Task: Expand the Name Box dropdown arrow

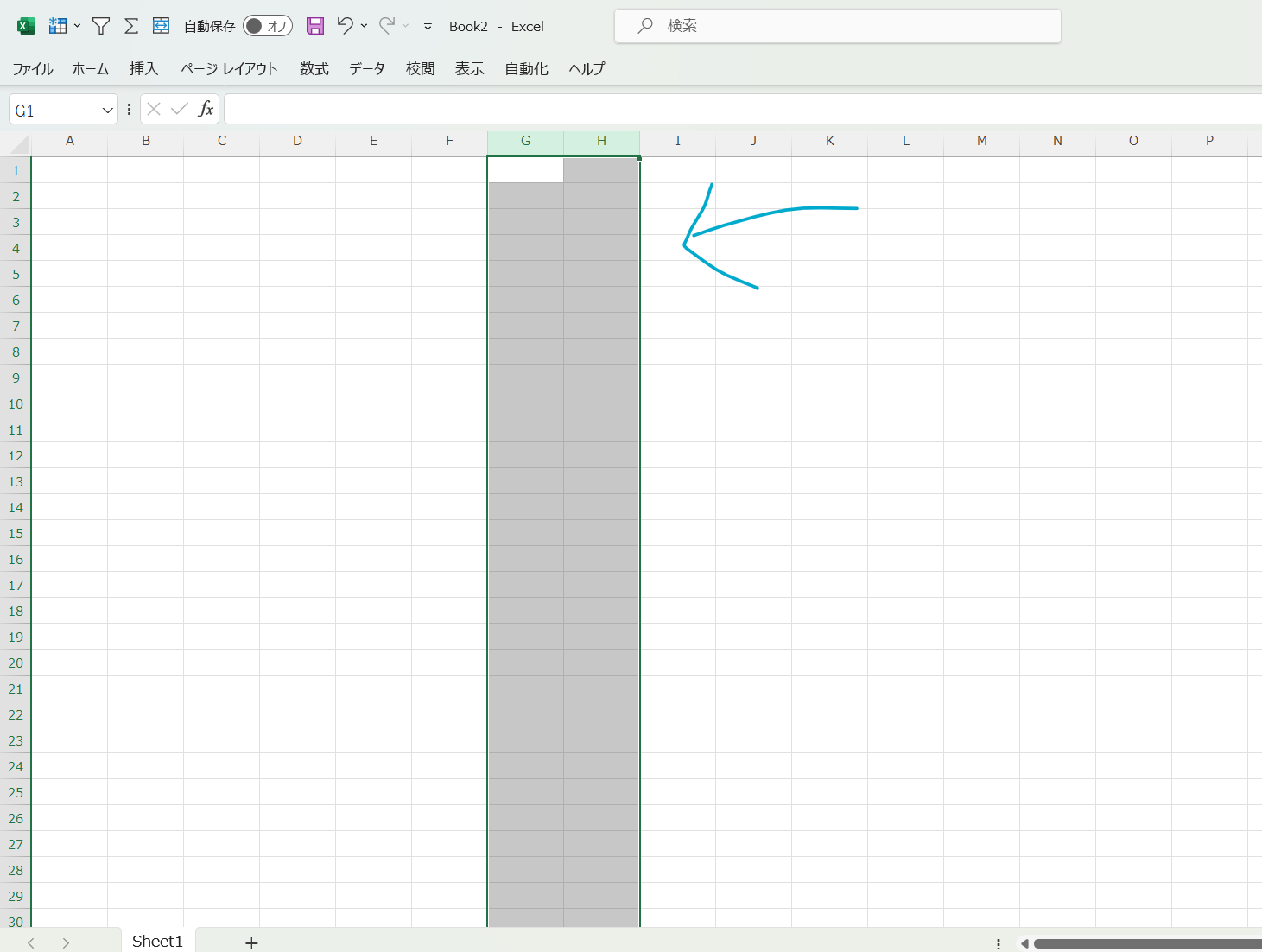Action: [107, 111]
